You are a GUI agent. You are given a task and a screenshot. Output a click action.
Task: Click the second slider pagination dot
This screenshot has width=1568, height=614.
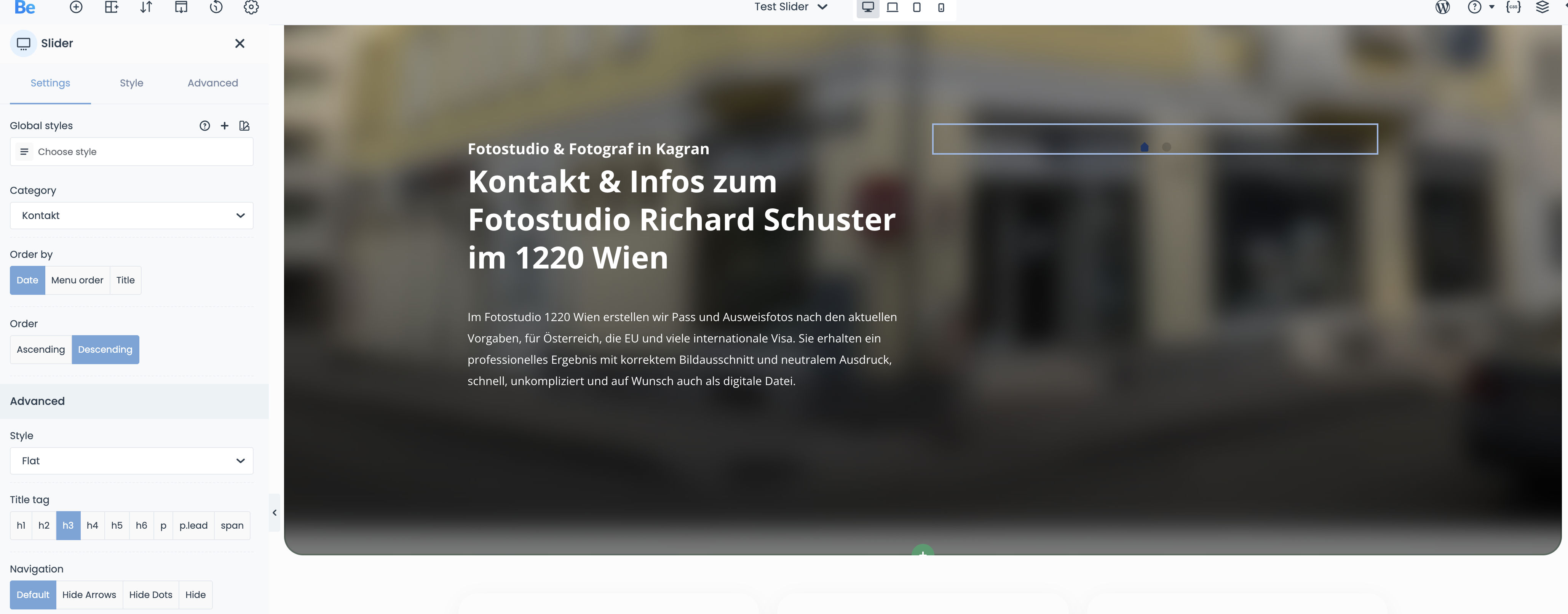[x=1166, y=147]
